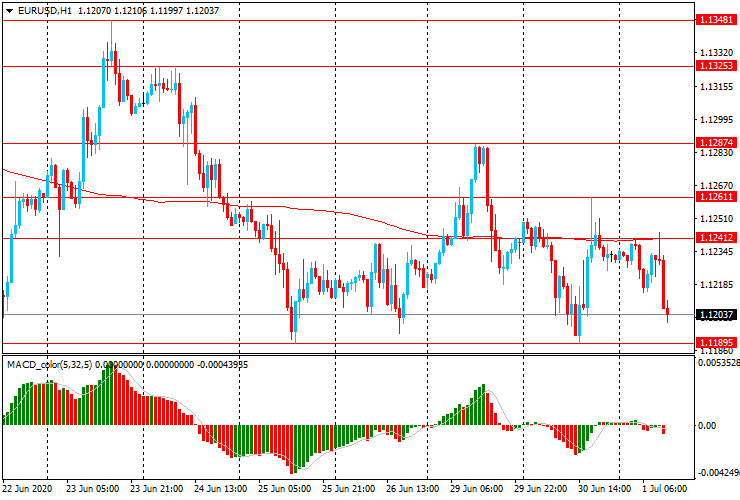This screenshot has width=740, height=500.
Task: Open the EURUSD,H1 chart dropdown triangle
Action: tap(9, 11)
